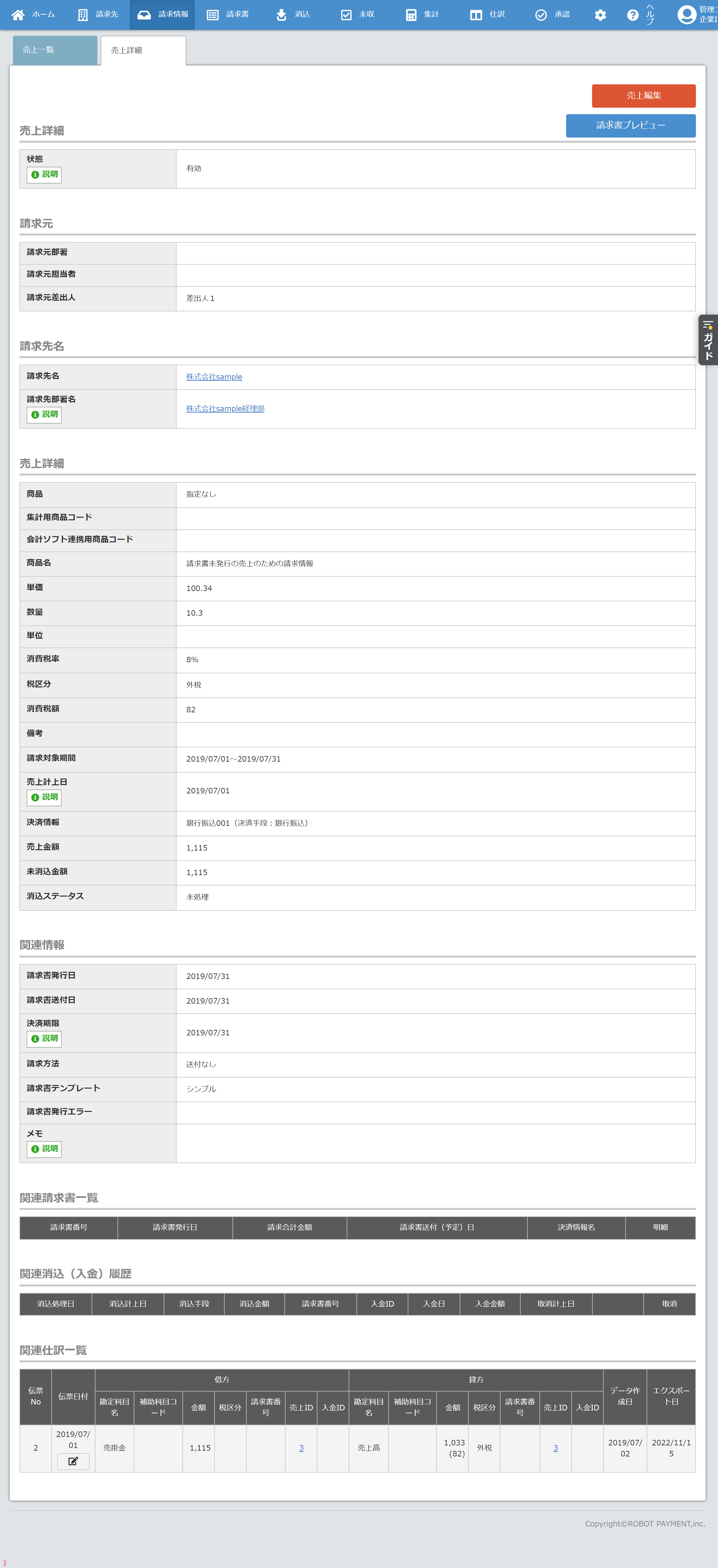Click the 売上編集 button
This screenshot has height=1568, width=718.
644,96
